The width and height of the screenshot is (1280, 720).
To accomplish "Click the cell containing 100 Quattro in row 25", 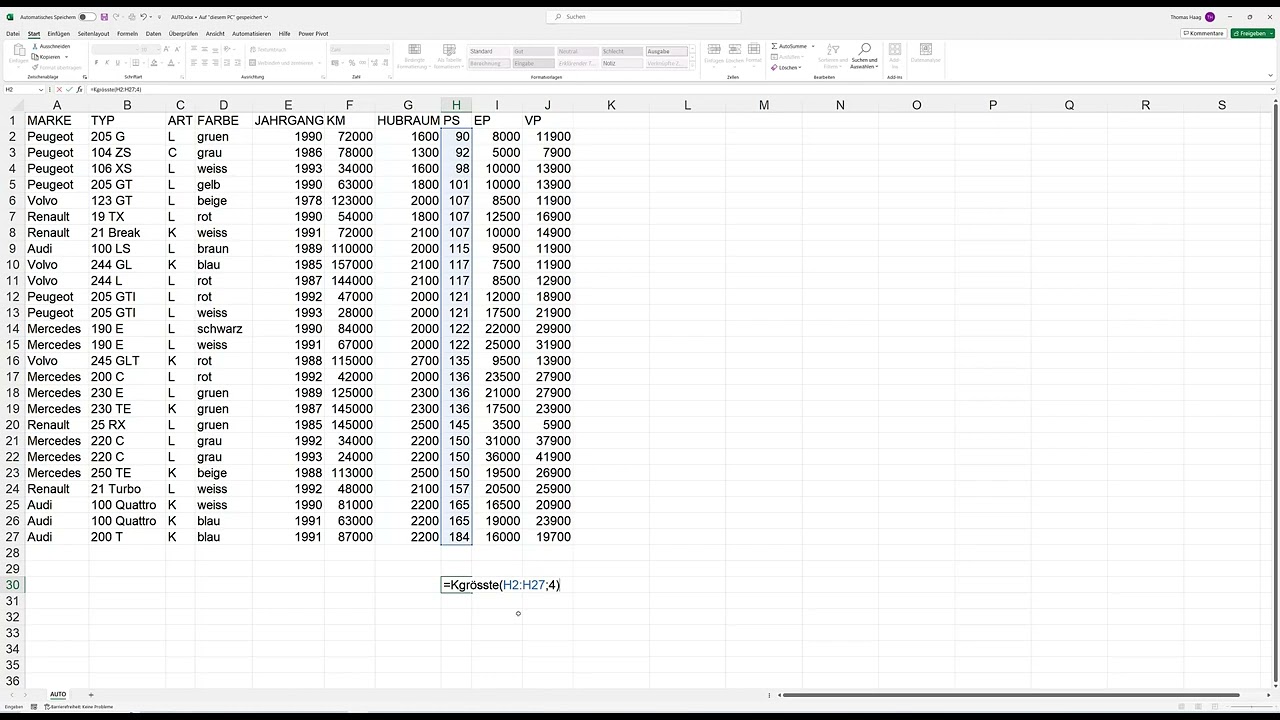I will [x=127, y=505].
